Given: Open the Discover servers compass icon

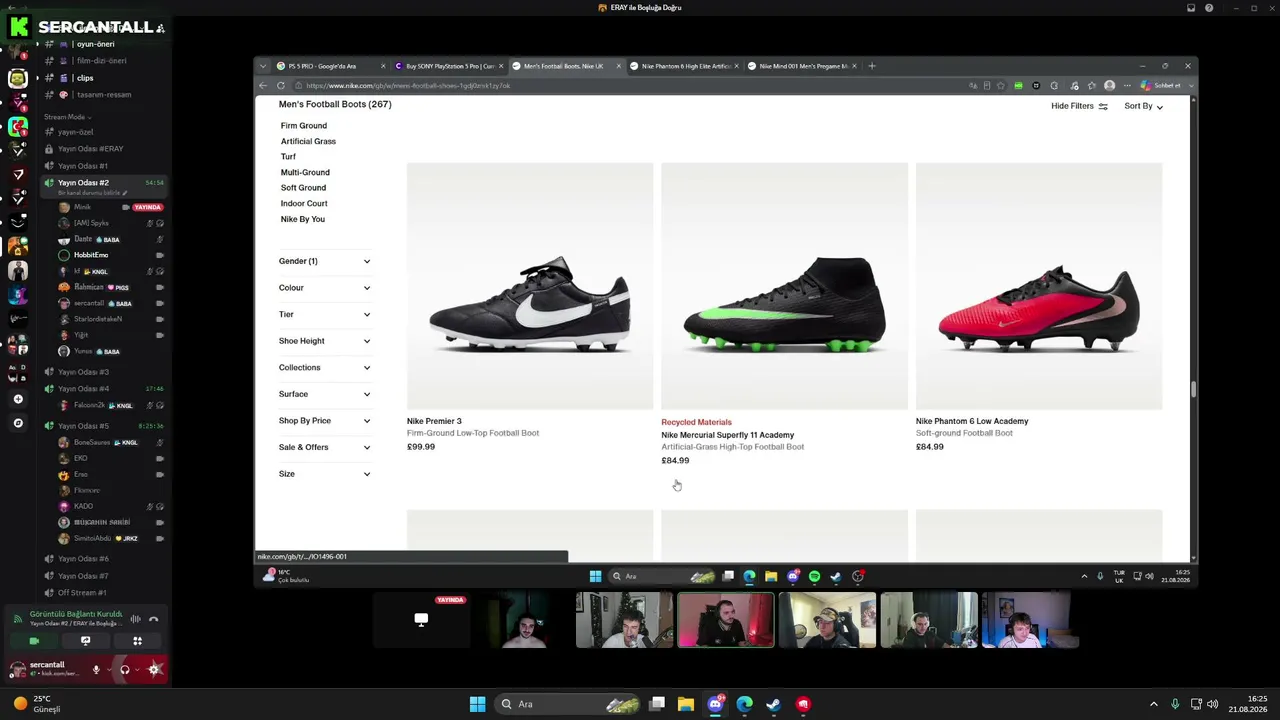Looking at the screenshot, I should (17, 423).
